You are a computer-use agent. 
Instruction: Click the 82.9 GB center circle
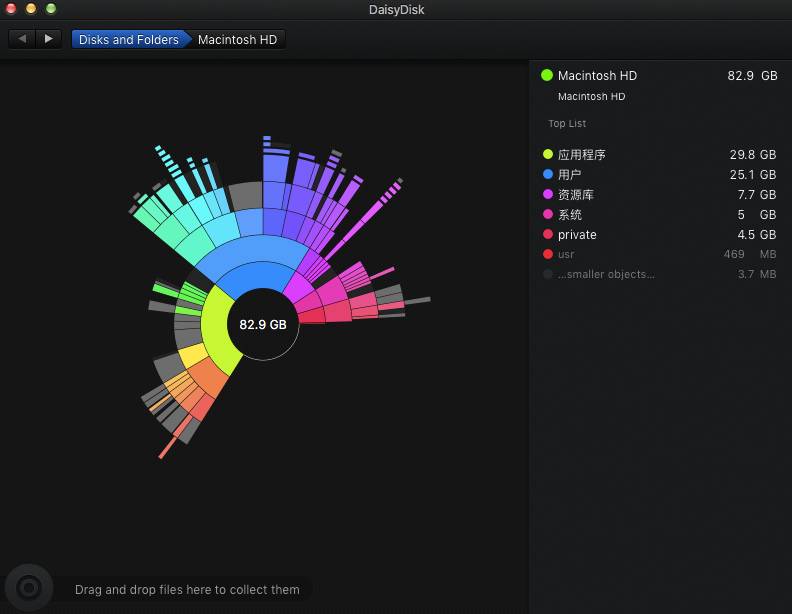click(263, 325)
